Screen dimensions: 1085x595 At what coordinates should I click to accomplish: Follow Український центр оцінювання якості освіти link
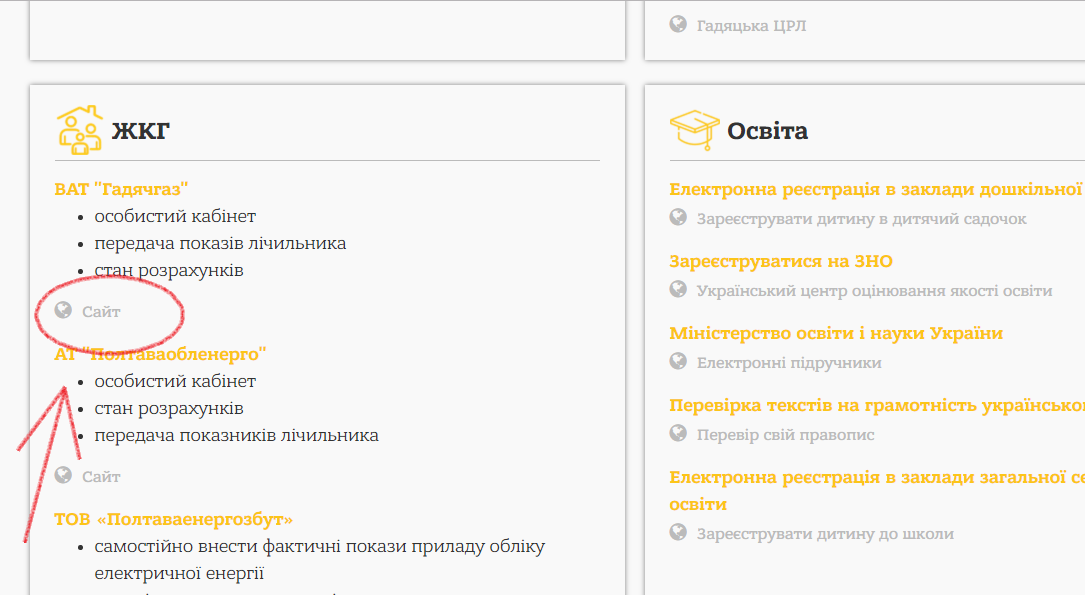[x=874, y=291]
